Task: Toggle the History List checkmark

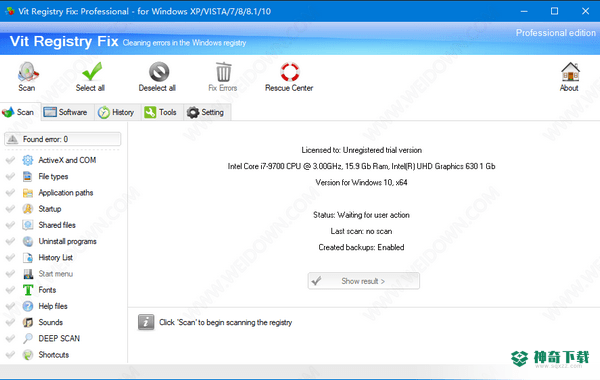Action: click(10, 258)
